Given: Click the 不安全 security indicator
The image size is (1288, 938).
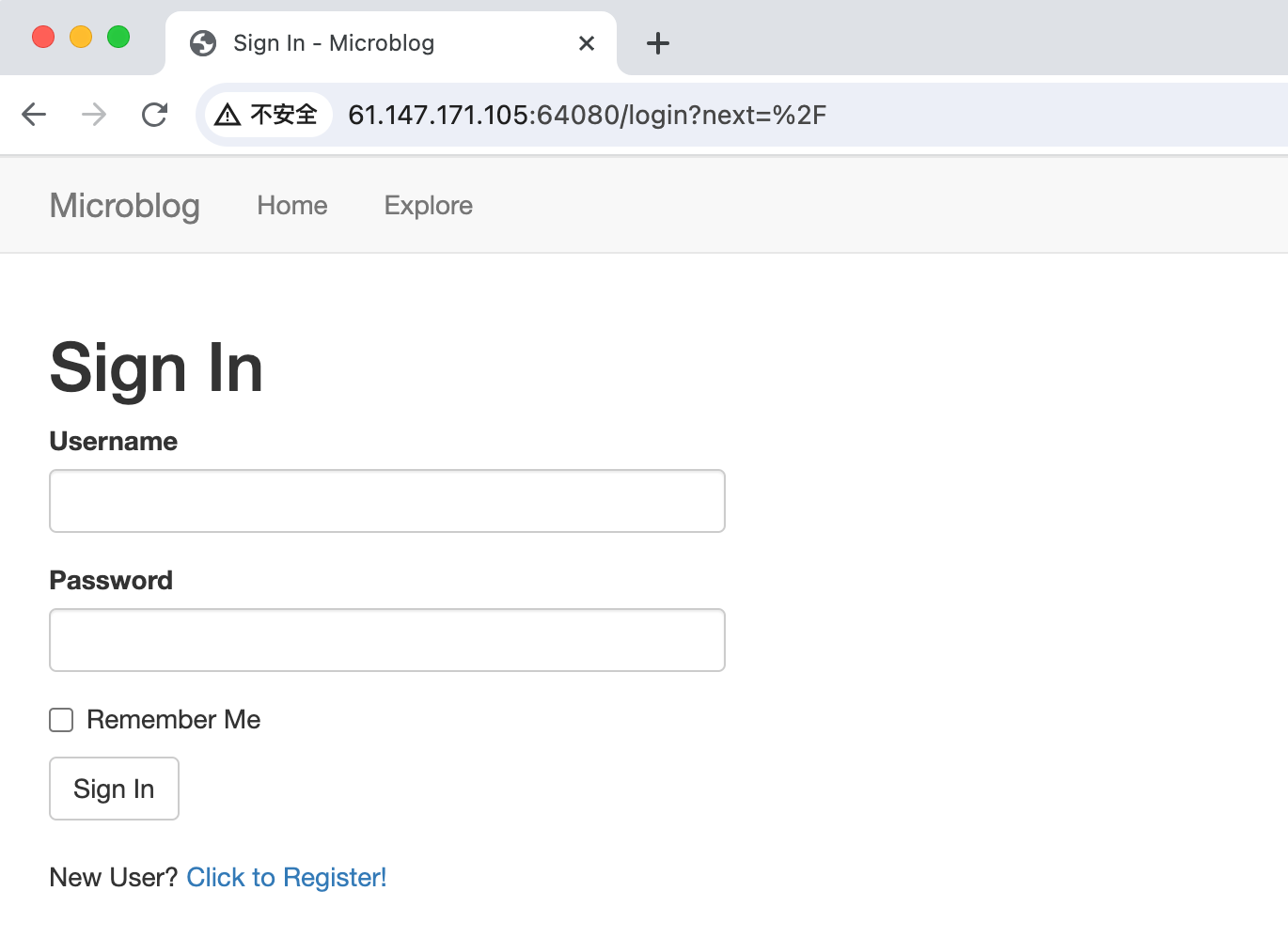Looking at the screenshot, I should click(x=281, y=114).
